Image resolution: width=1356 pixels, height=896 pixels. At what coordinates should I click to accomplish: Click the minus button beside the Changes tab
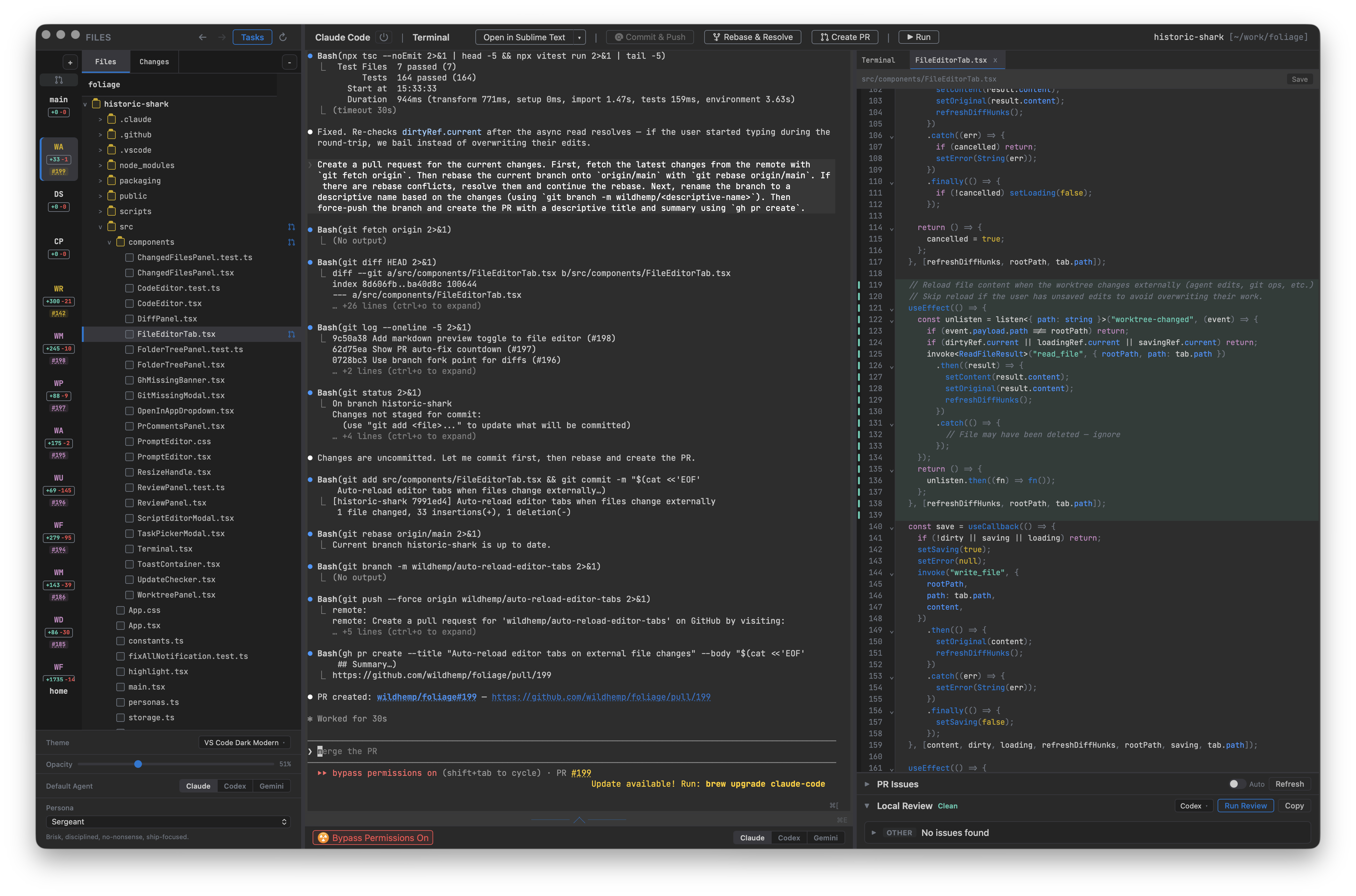tap(289, 62)
